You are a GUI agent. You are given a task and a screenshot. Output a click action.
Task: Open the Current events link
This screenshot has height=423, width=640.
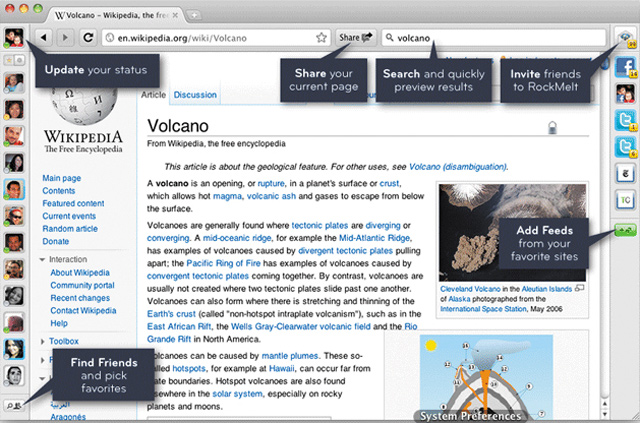(69, 216)
